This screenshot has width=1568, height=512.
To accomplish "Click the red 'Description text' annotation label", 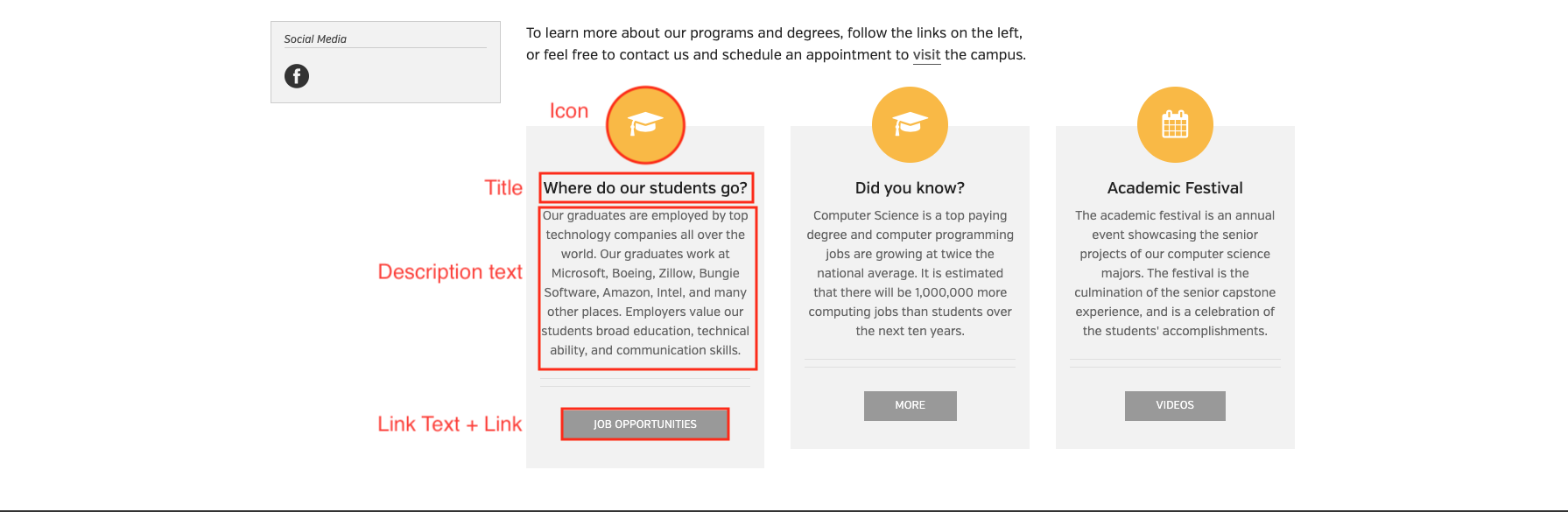I will 450,272.
